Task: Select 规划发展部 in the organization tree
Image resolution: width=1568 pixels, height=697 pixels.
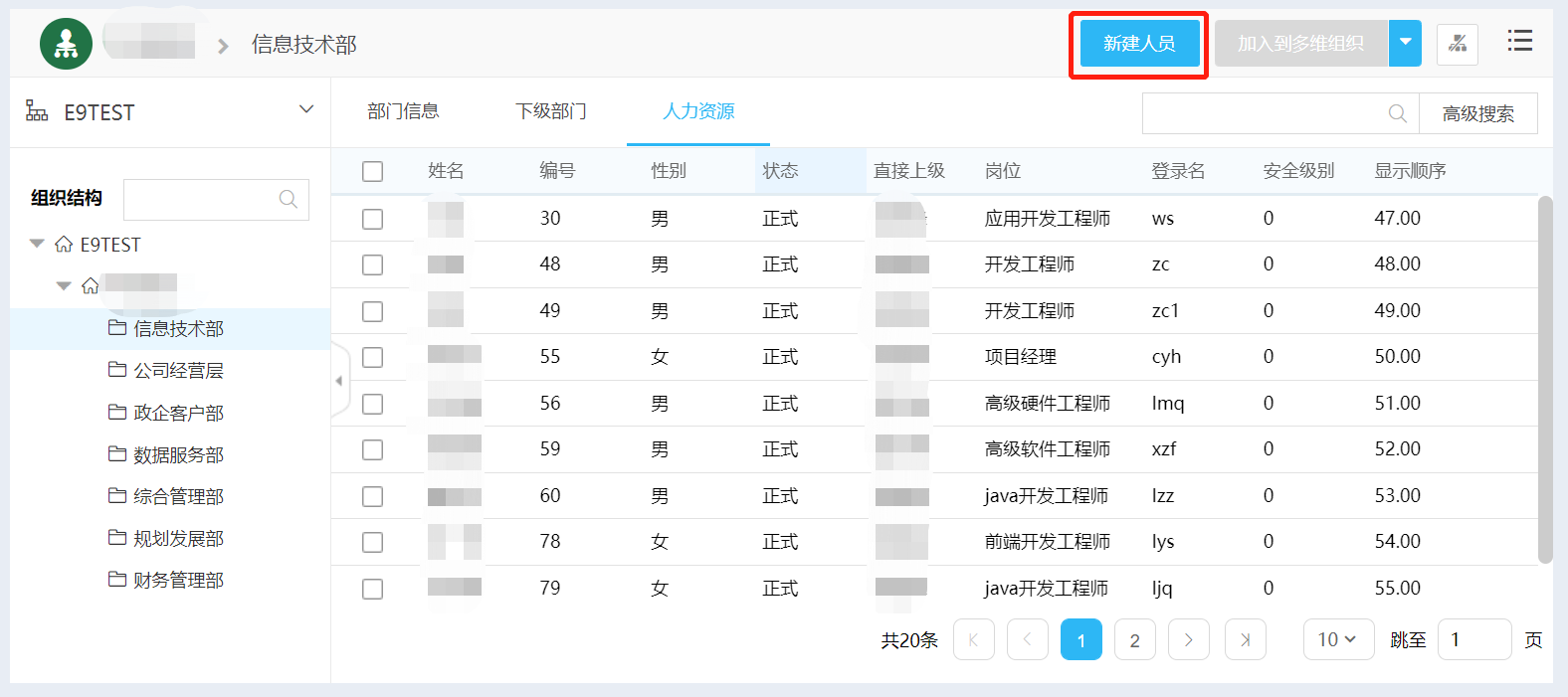Action: [178, 538]
